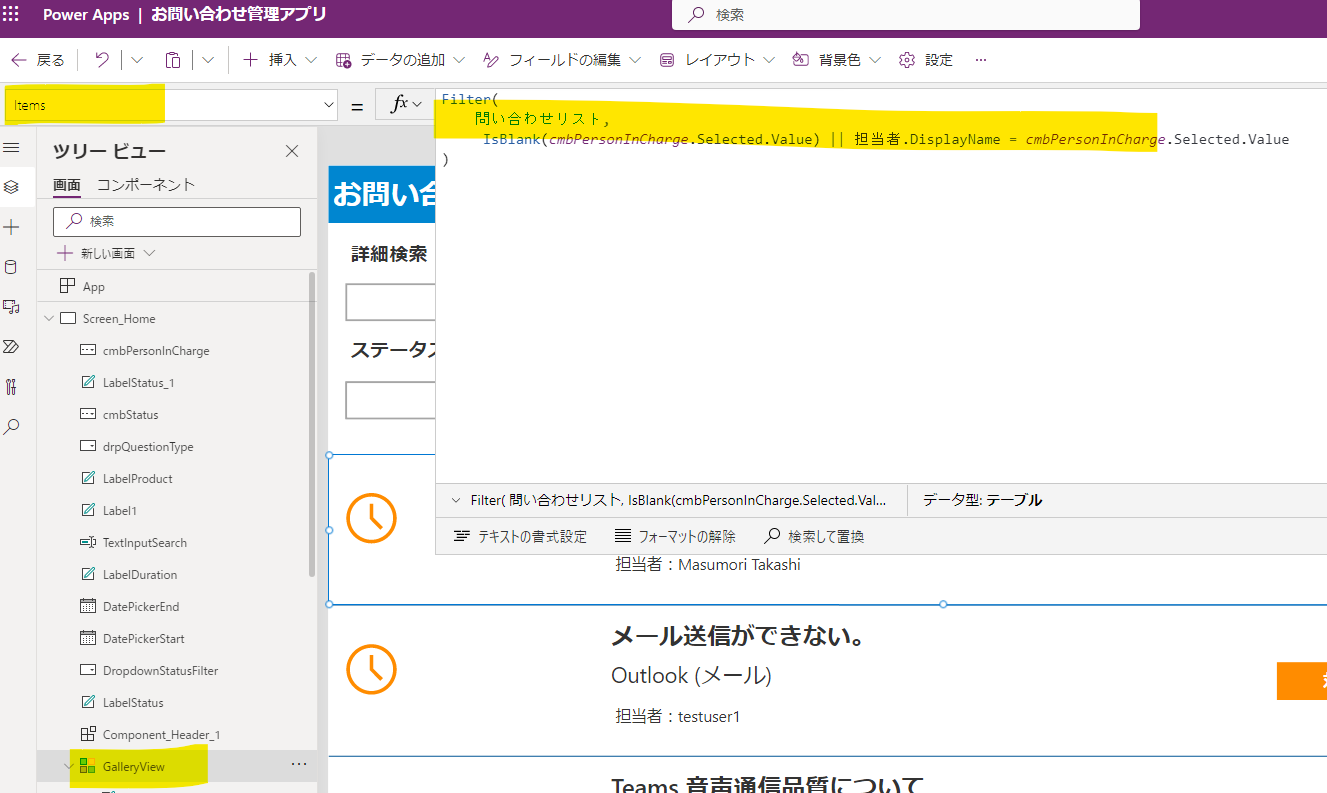The image size is (1327, 793).
Task: Click the undo icon
Action: 102,60
